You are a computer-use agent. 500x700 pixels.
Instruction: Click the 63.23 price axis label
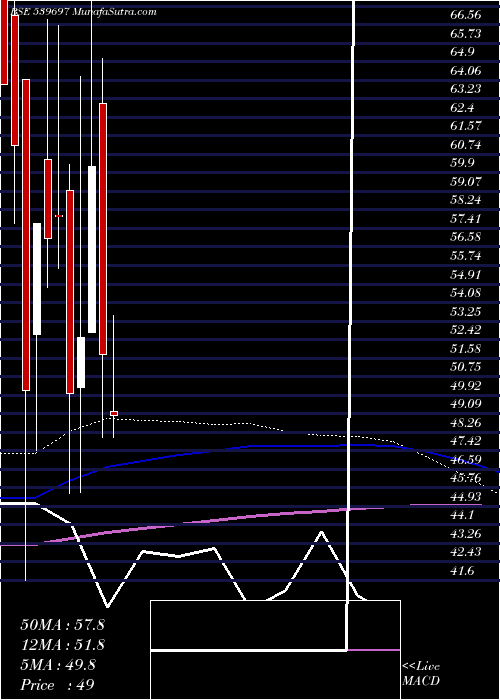(x=466, y=89)
